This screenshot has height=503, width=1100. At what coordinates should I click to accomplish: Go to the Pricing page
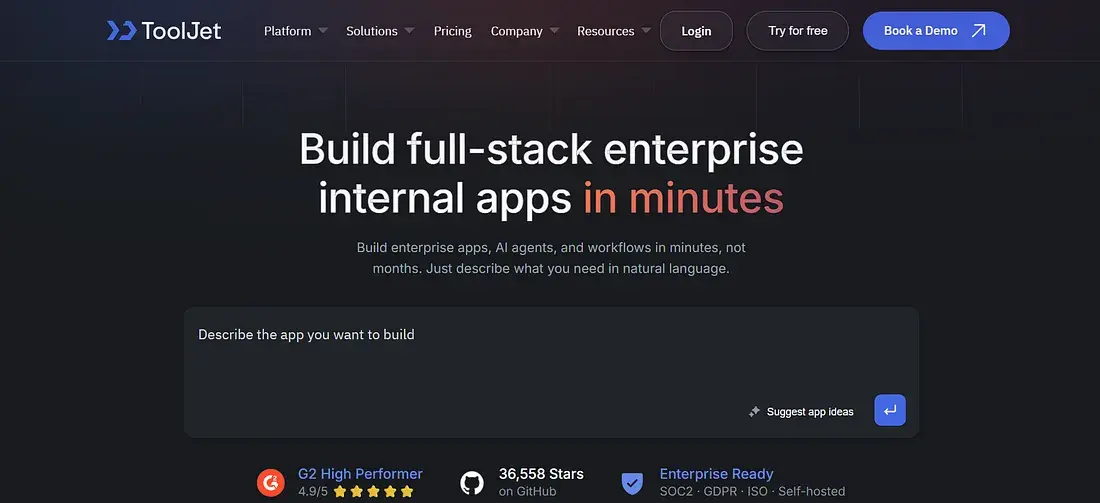452,31
